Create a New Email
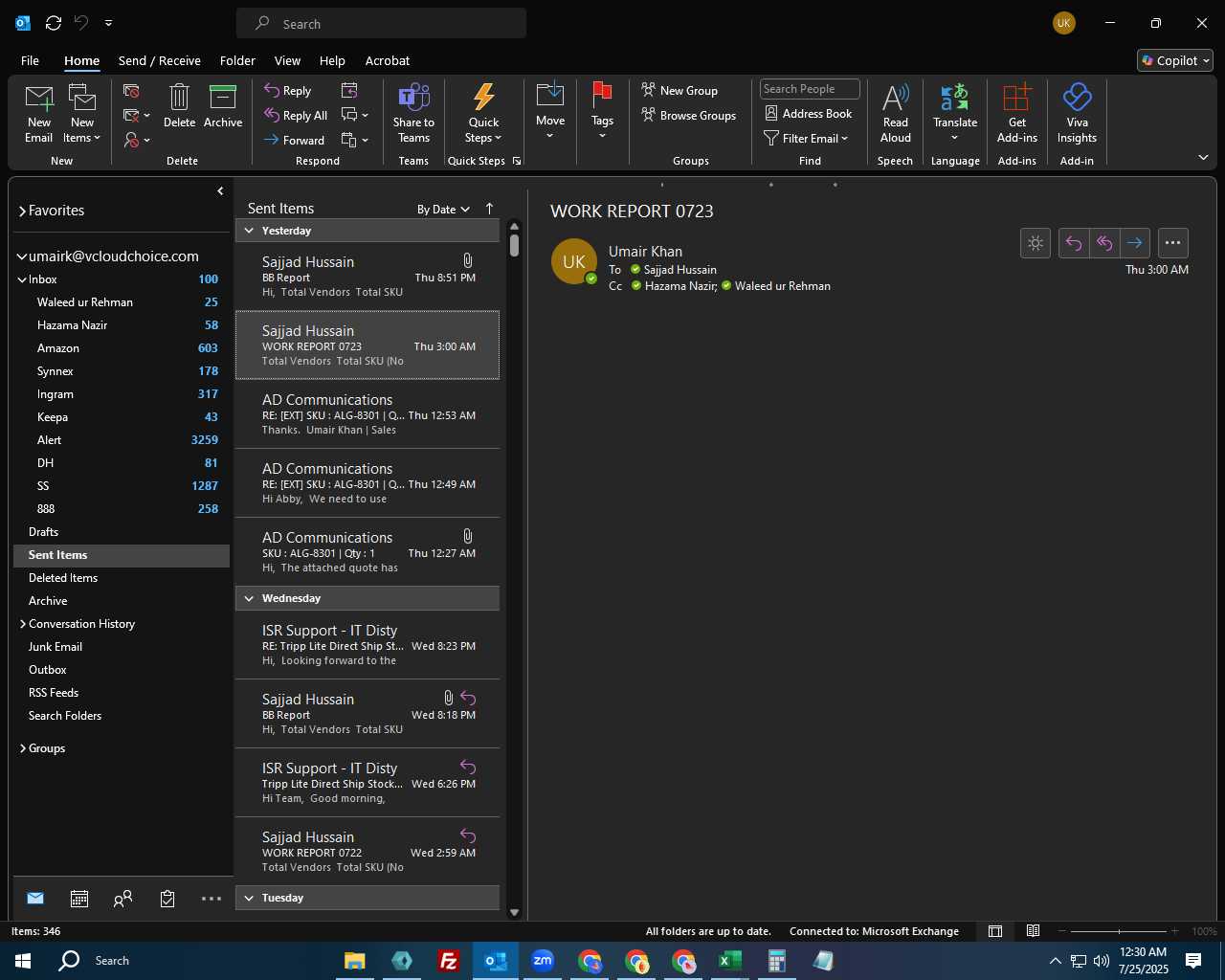Screen dimensions: 1225x980 click(39, 113)
